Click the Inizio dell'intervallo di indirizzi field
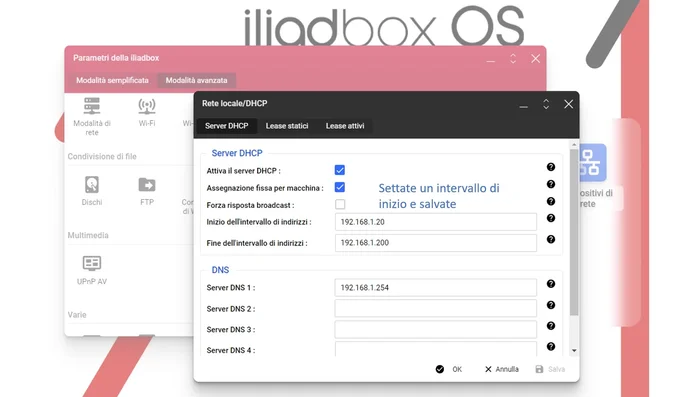699x397 pixels. click(x=436, y=222)
